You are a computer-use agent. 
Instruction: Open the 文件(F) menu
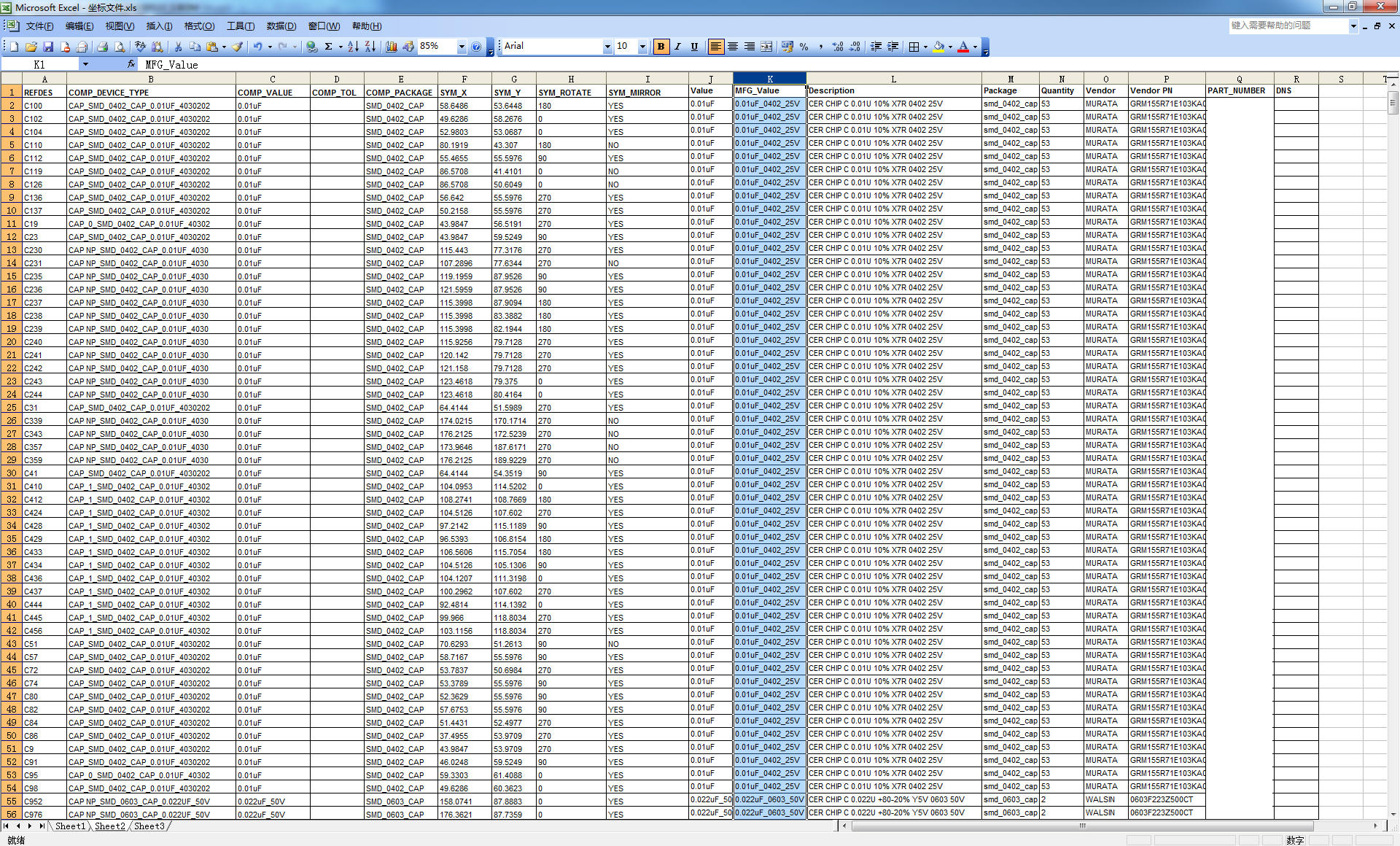[39, 26]
